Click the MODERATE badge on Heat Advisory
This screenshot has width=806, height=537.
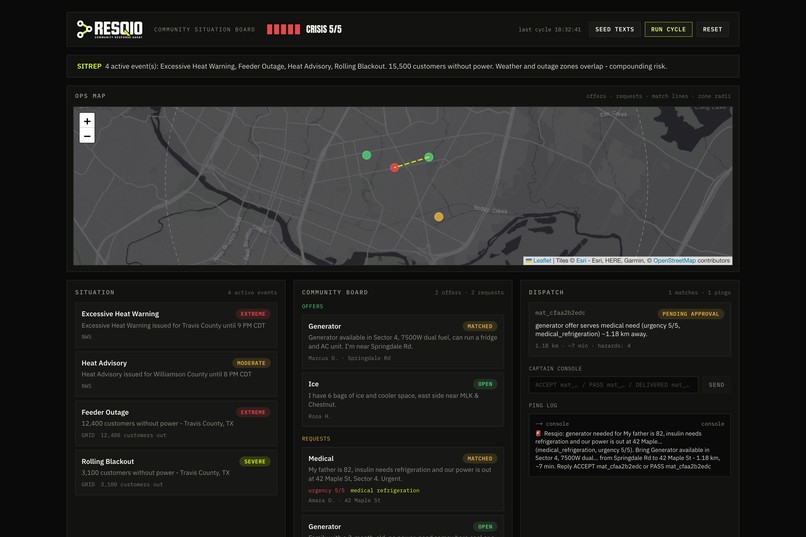pos(251,363)
